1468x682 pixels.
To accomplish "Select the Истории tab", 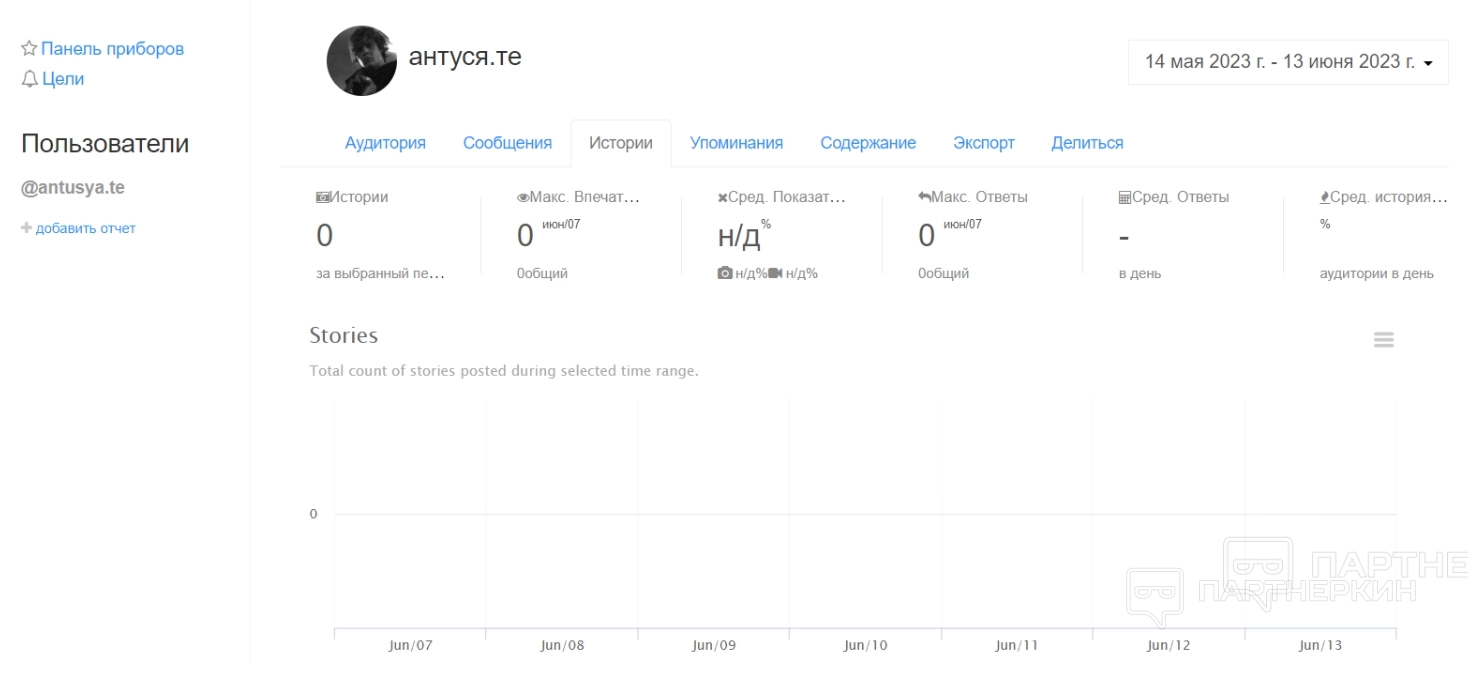I will 620,143.
